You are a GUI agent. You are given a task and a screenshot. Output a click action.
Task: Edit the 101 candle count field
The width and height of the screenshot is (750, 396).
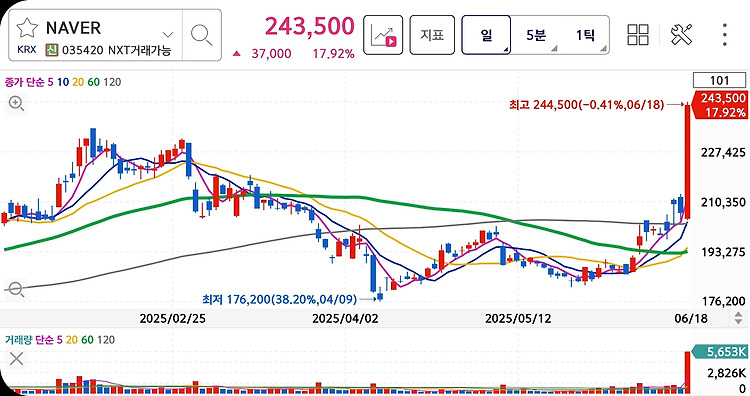point(719,80)
